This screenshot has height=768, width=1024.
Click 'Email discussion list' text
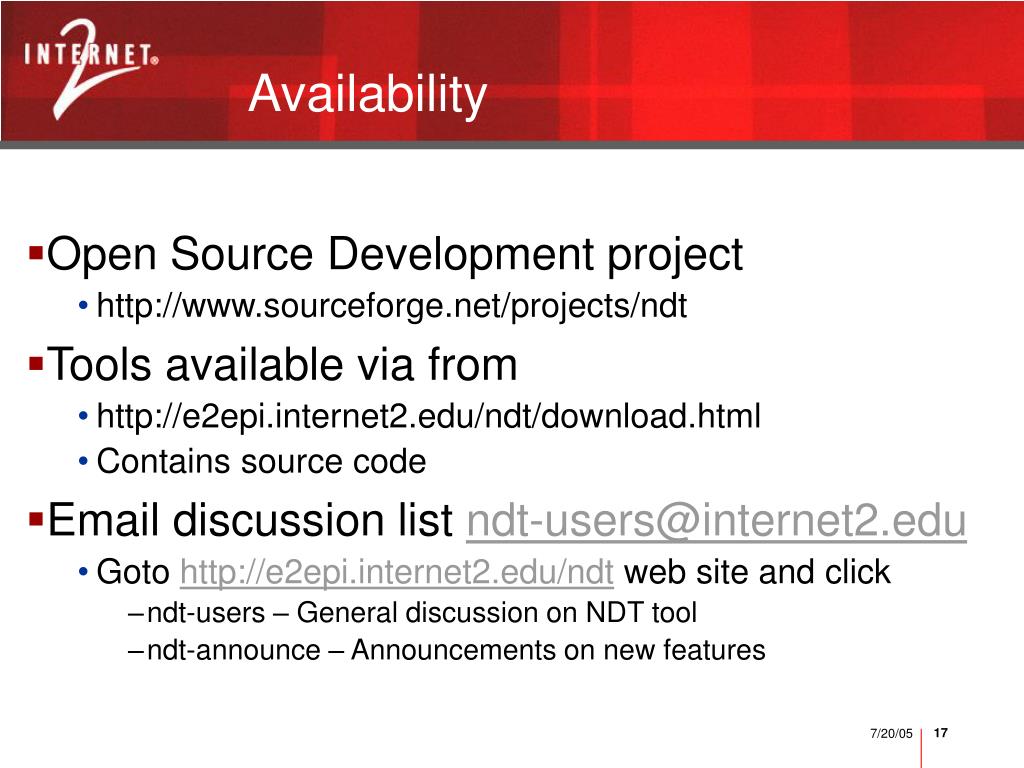(250, 520)
